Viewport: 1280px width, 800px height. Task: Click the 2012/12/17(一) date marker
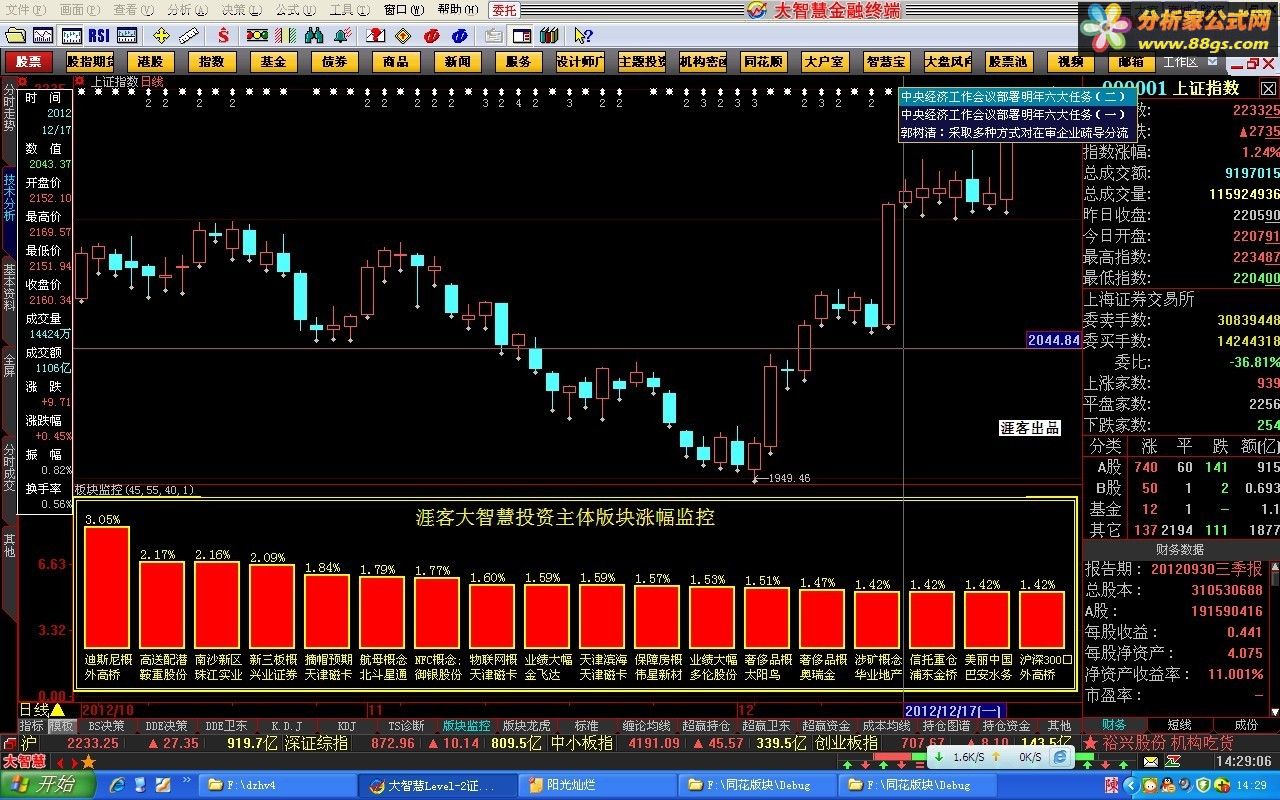(x=954, y=709)
